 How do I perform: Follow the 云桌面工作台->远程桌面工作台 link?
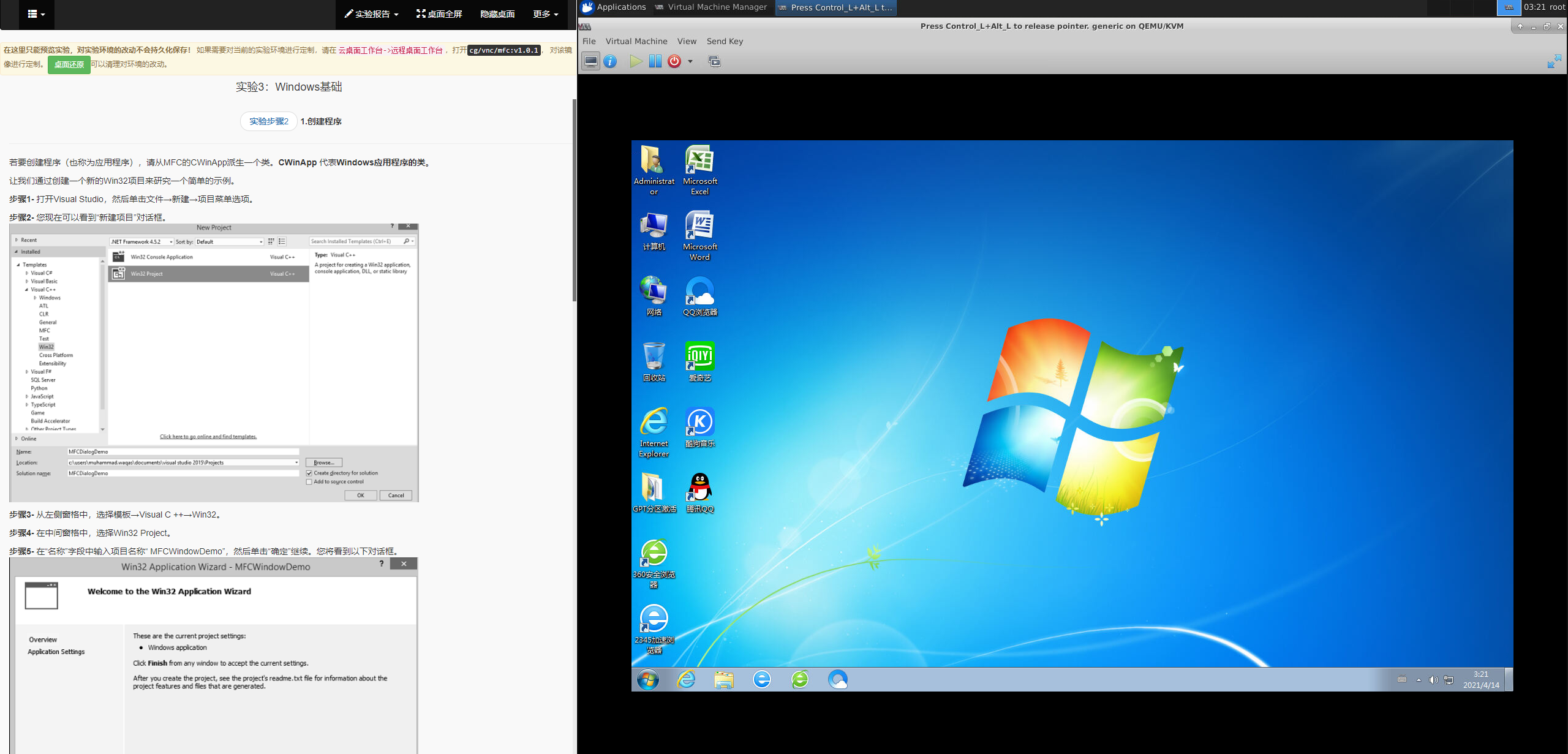[390, 50]
